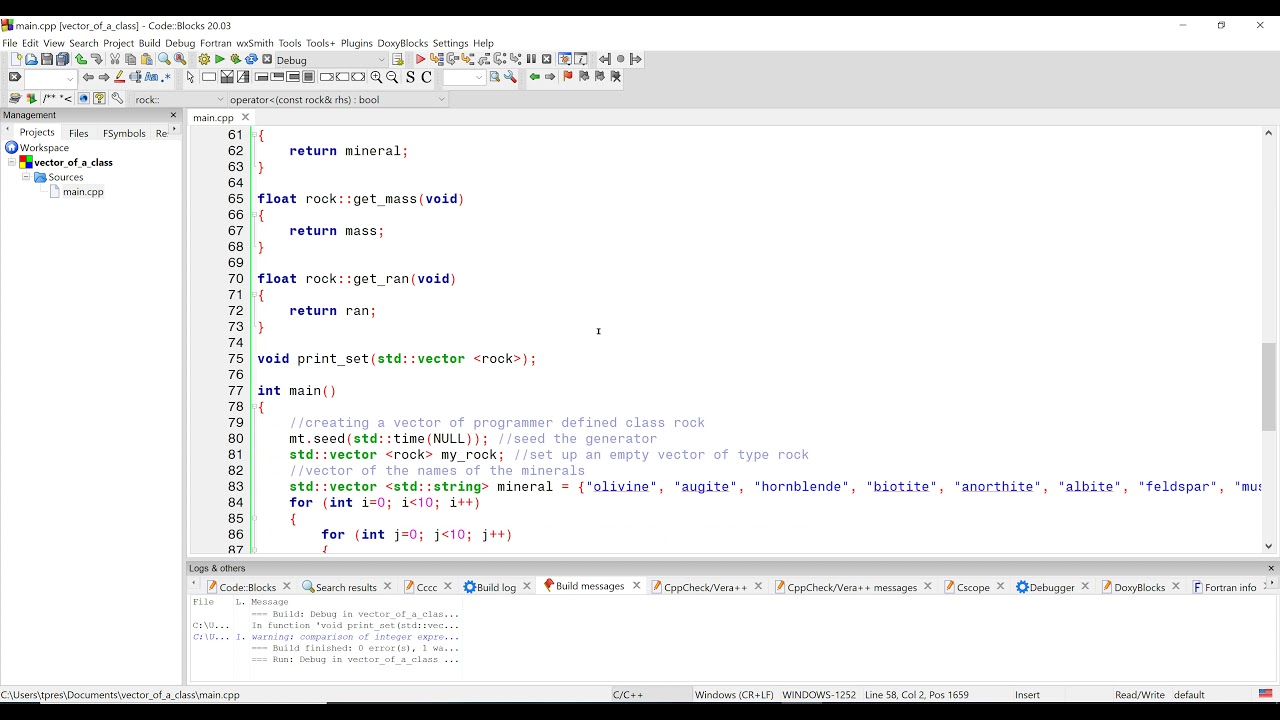Close the main.cpp editor tab
This screenshot has width=1280, height=720.
click(x=245, y=117)
